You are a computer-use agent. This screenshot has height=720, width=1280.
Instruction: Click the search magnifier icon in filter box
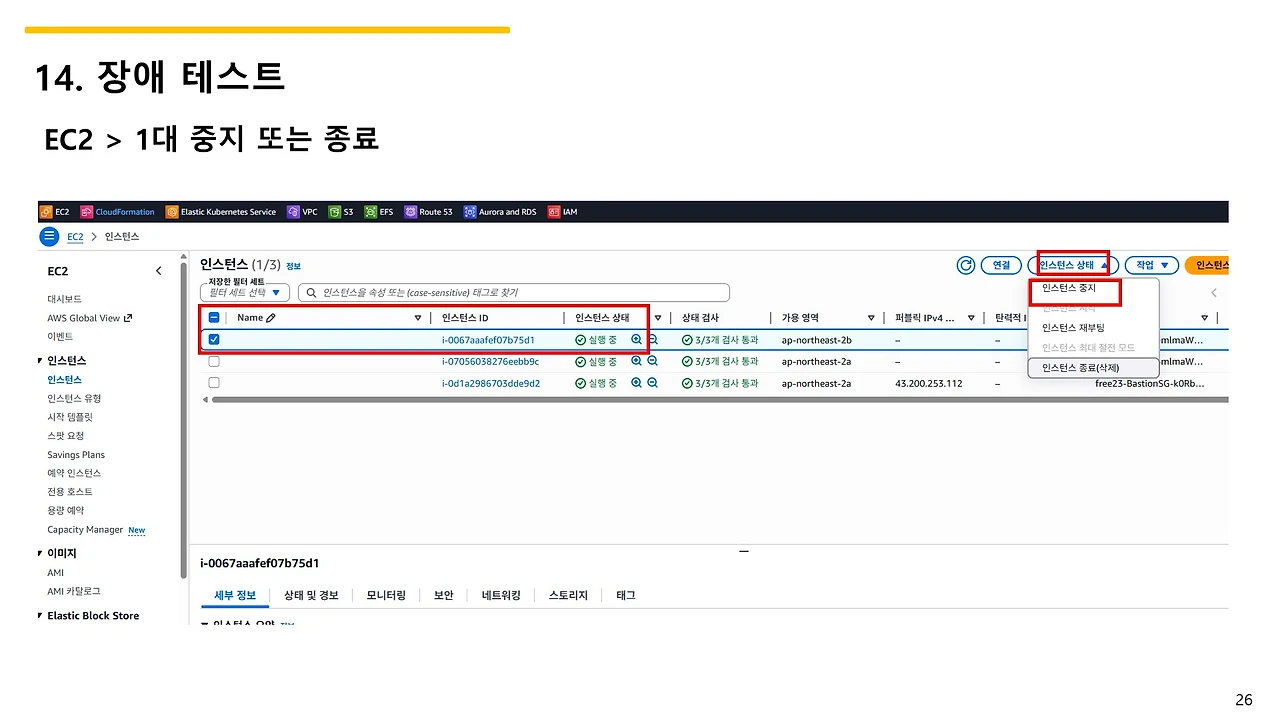[312, 293]
